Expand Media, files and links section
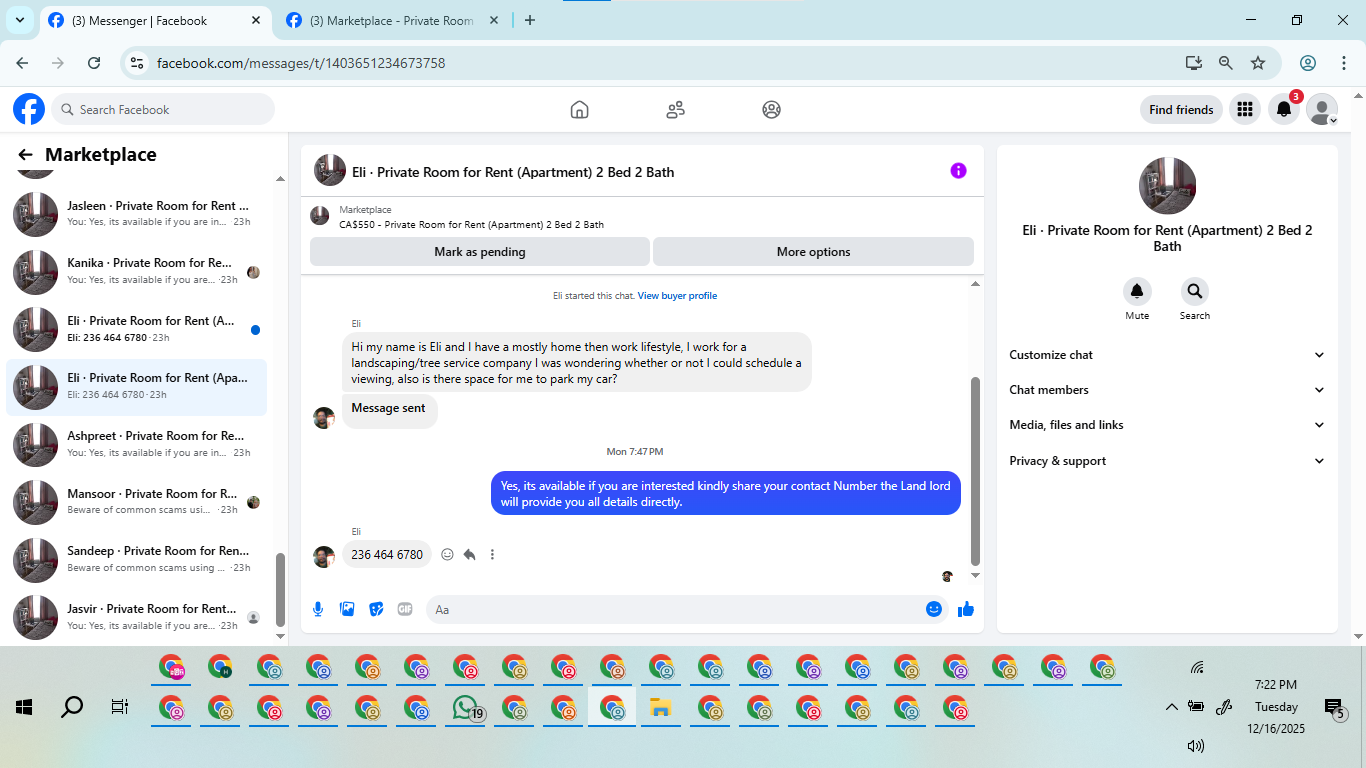The height and width of the screenshot is (768, 1366). click(x=1167, y=425)
